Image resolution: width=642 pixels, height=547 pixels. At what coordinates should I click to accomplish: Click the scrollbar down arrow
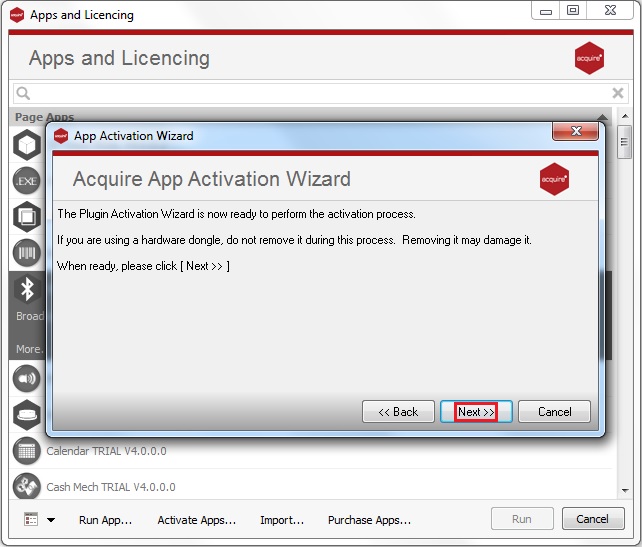tap(625, 490)
